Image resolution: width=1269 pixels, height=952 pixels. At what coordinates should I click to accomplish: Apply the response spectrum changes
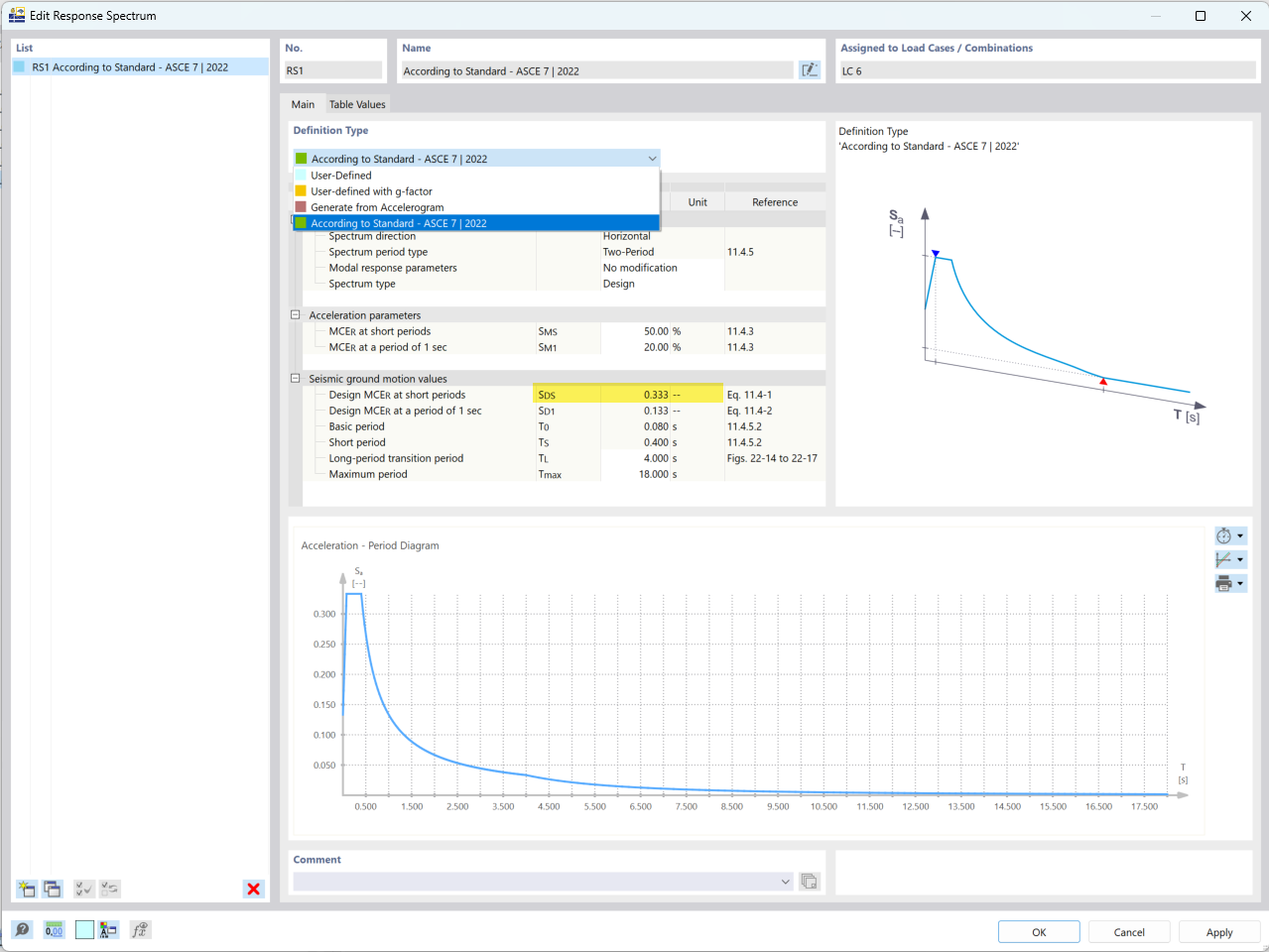(x=1218, y=931)
